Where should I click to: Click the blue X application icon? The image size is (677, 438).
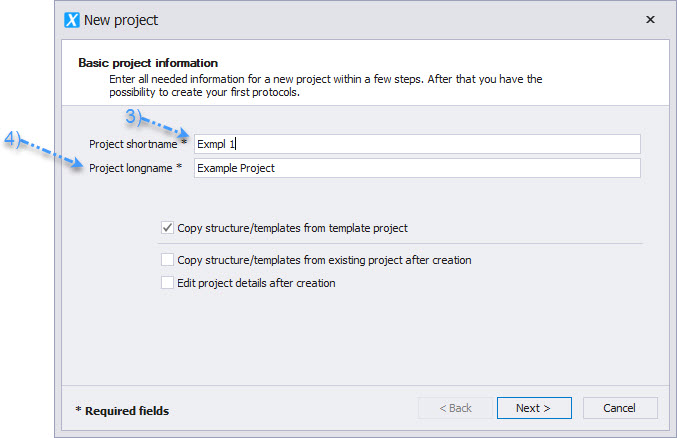(72, 20)
